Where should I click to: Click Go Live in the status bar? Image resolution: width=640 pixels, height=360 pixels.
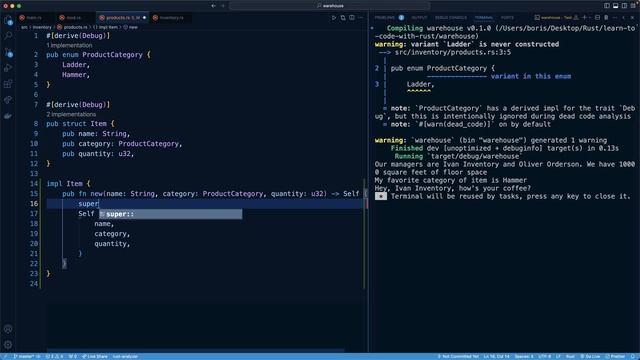590,356
